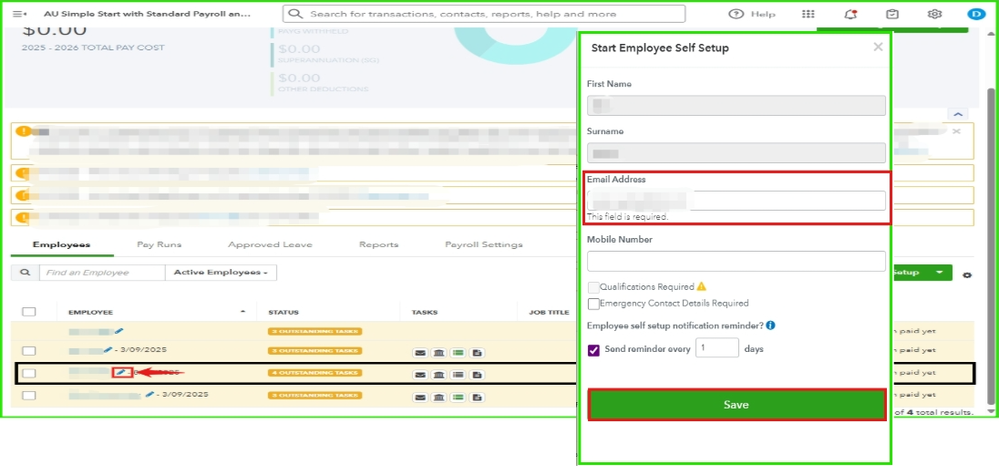Click bank task icon in 4 Outstanding Tasks row

pos(438,374)
